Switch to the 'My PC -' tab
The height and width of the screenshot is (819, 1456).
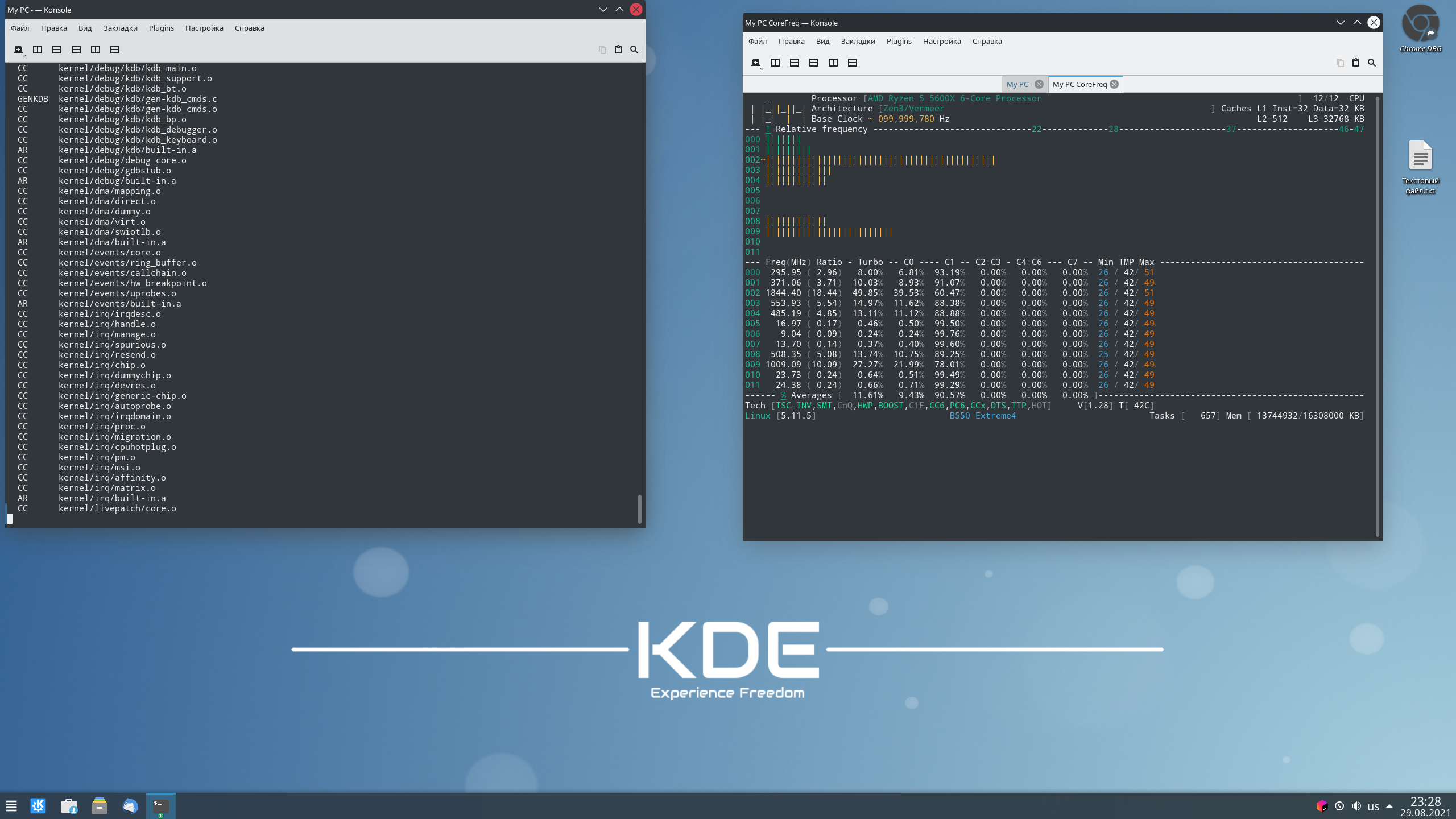click(x=1018, y=84)
